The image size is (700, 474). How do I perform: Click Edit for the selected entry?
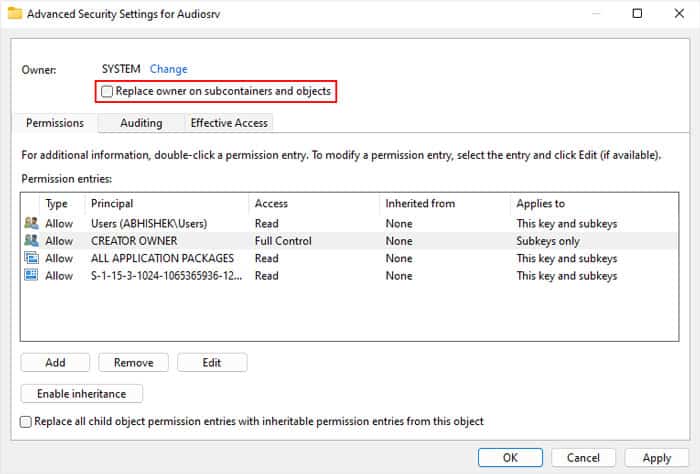point(212,362)
